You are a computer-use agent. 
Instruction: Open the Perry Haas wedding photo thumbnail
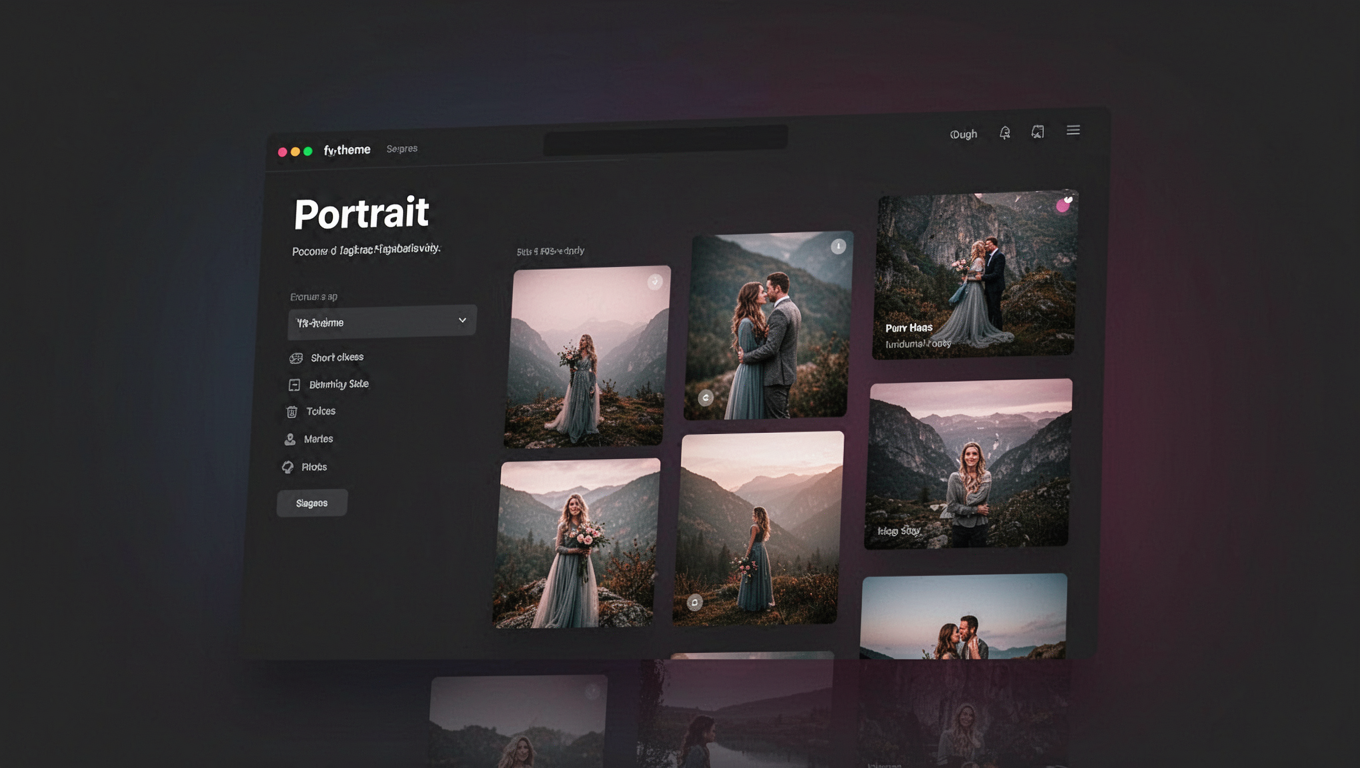pyautogui.click(x=975, y=270)
